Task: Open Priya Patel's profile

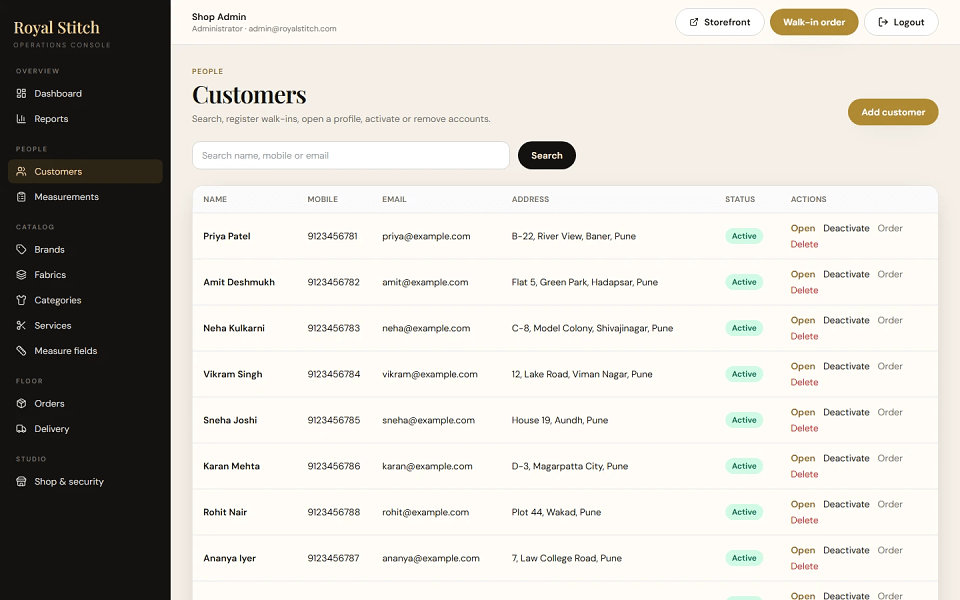Action: click(x=803, y=228)
